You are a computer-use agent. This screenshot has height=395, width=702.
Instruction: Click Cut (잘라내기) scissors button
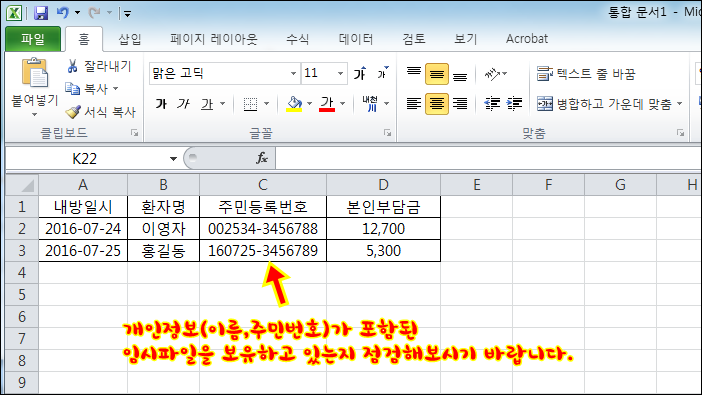99,66
